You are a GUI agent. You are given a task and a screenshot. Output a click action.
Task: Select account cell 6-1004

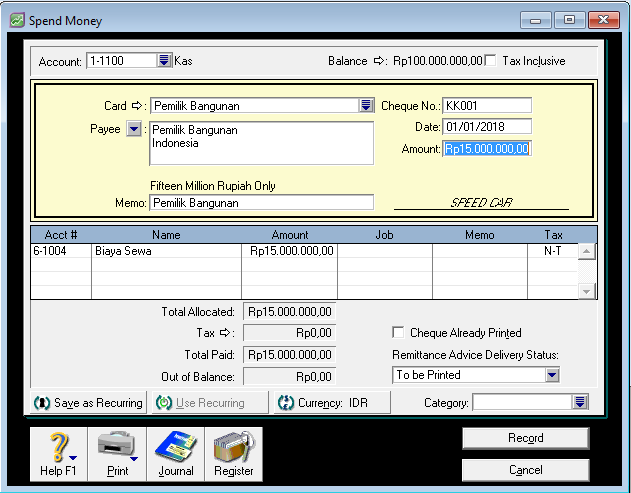tap(61, 251)
